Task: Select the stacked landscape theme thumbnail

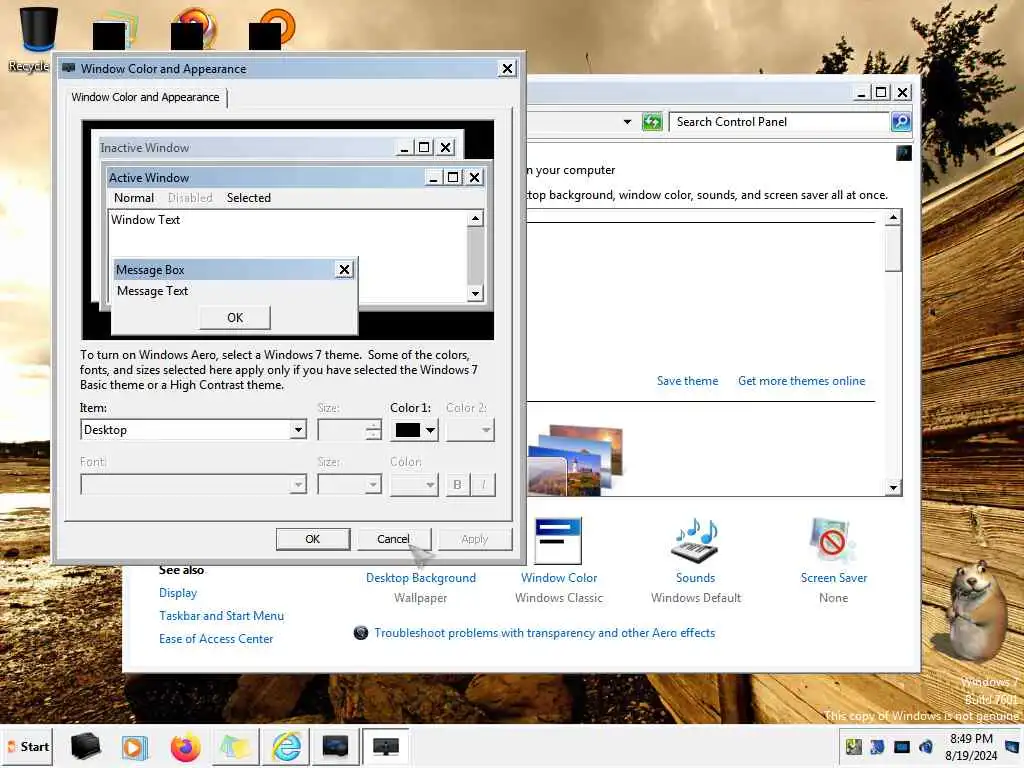Action: pyautogui.click(x=575, y=460)
